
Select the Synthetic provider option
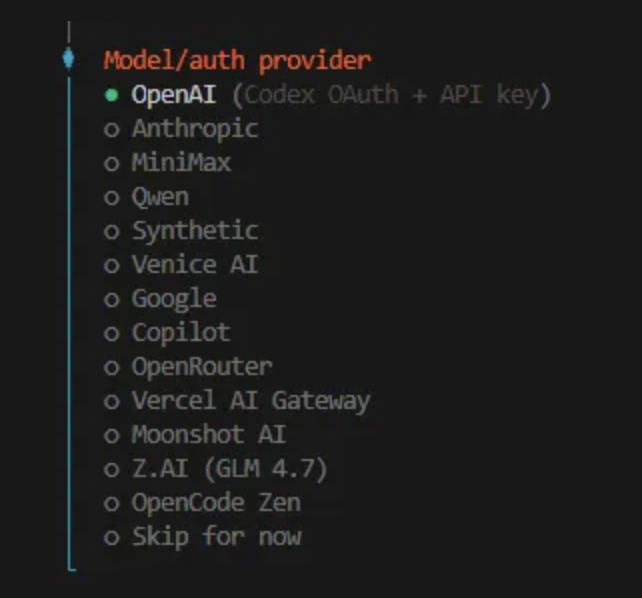click(194, 231)
